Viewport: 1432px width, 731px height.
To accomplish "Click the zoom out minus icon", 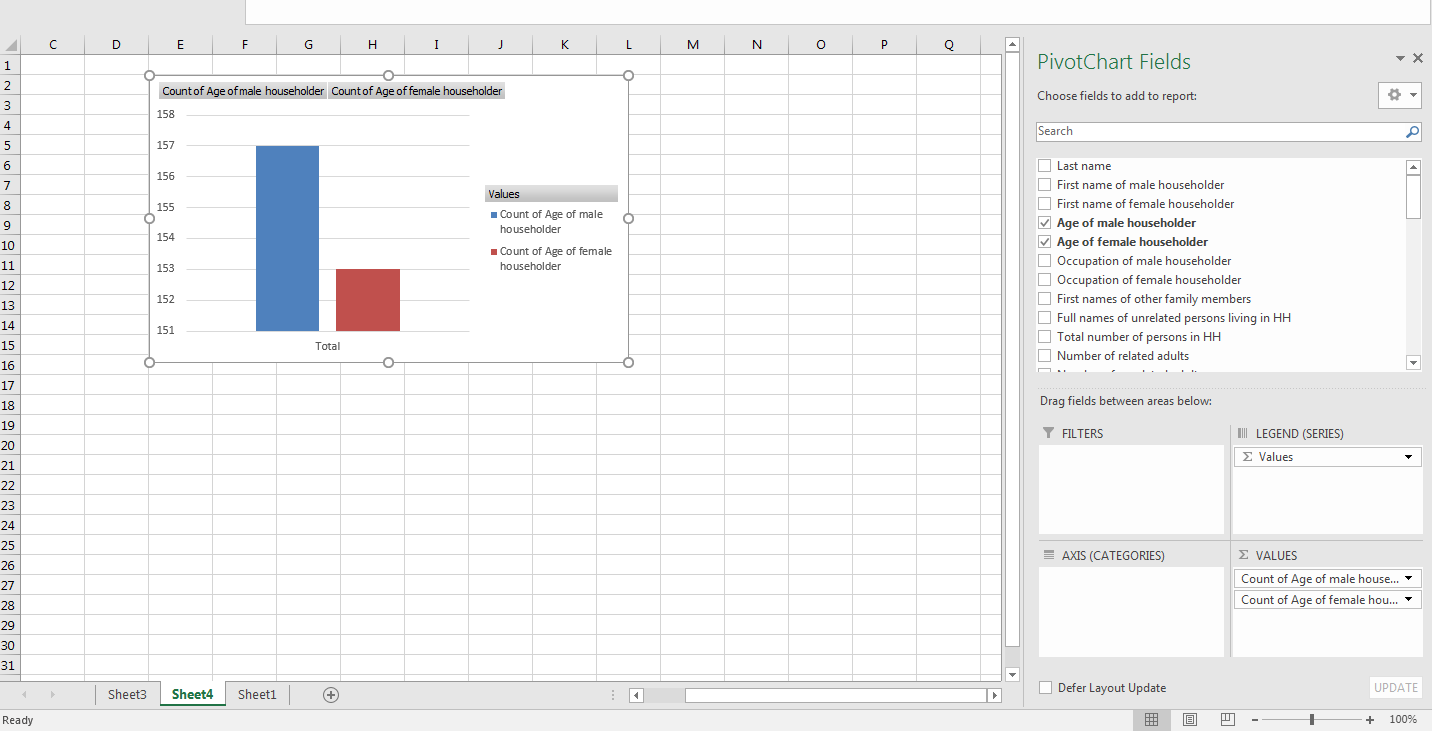I will [1254, 720].
